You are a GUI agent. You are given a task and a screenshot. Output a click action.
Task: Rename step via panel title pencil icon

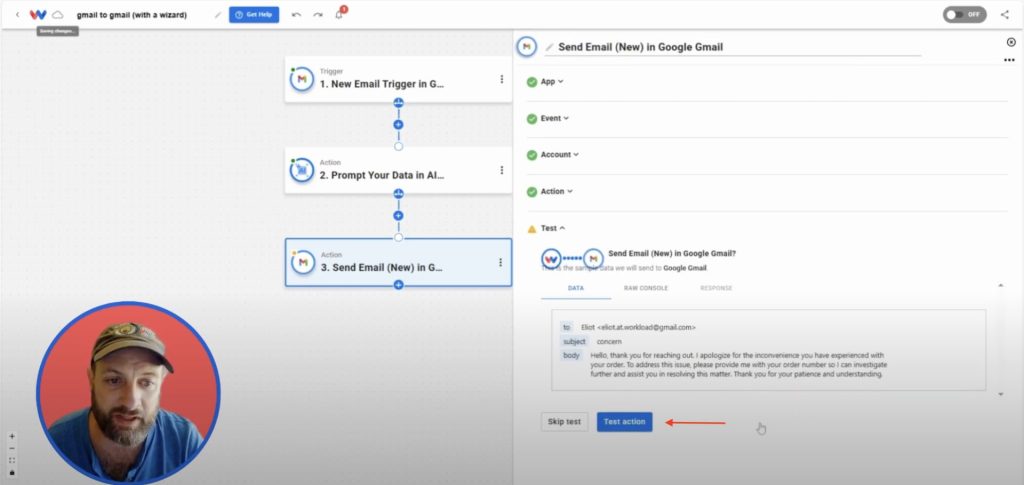(x=549, y=47)
